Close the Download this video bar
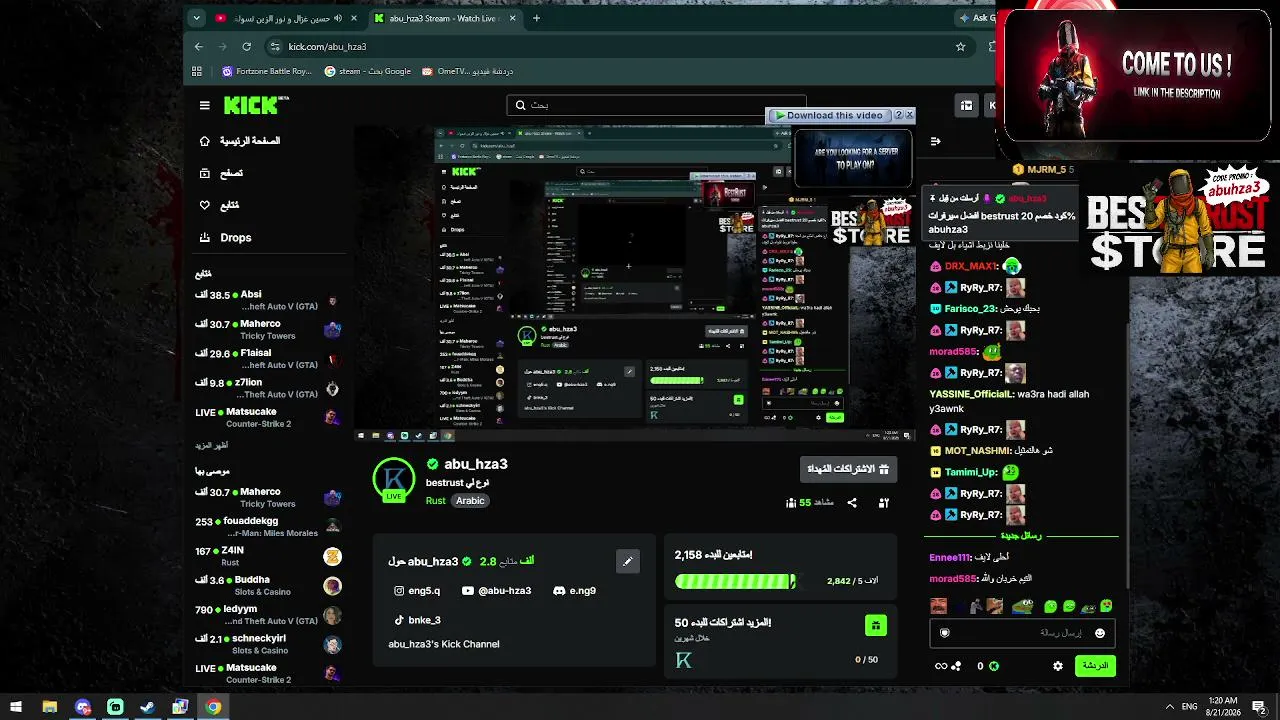 [x=909, y=115]
